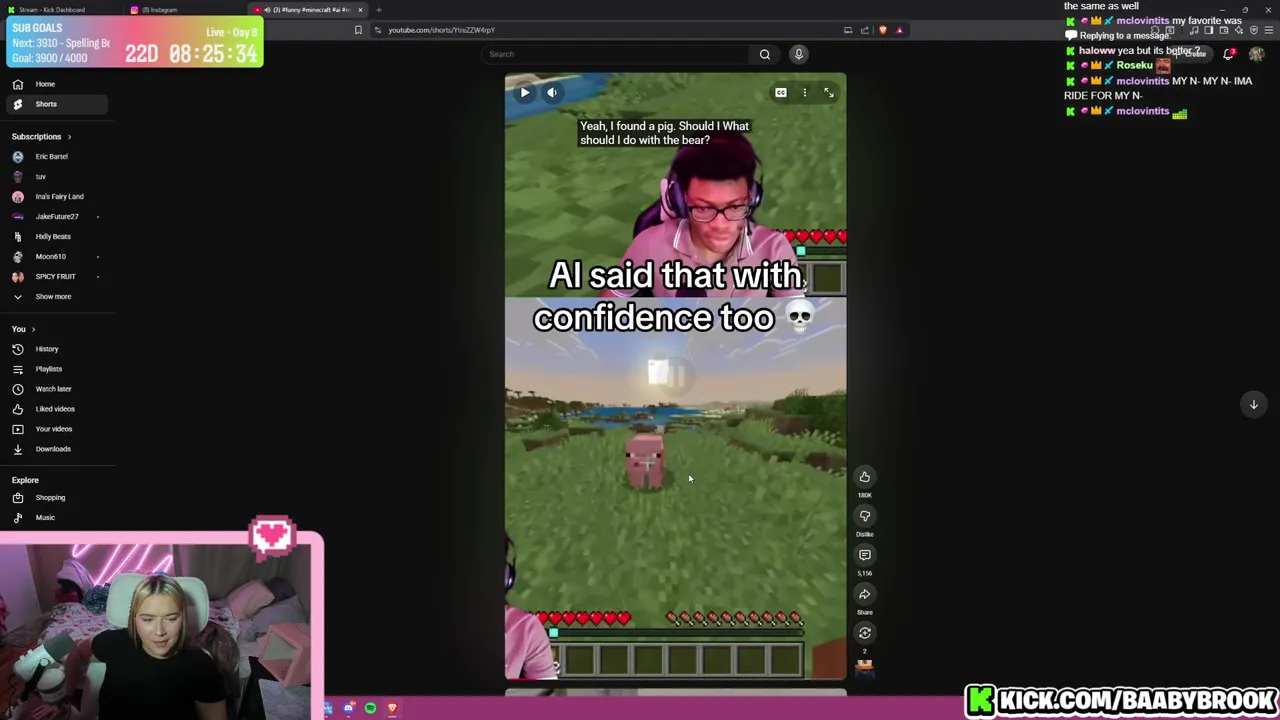Open Liked videos

(57, 409)
